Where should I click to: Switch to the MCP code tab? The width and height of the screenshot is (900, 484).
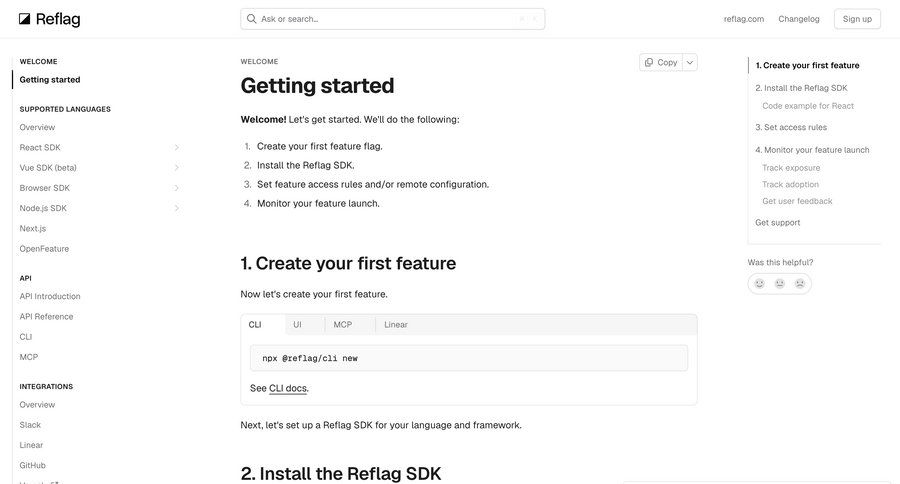coord(343,325)
